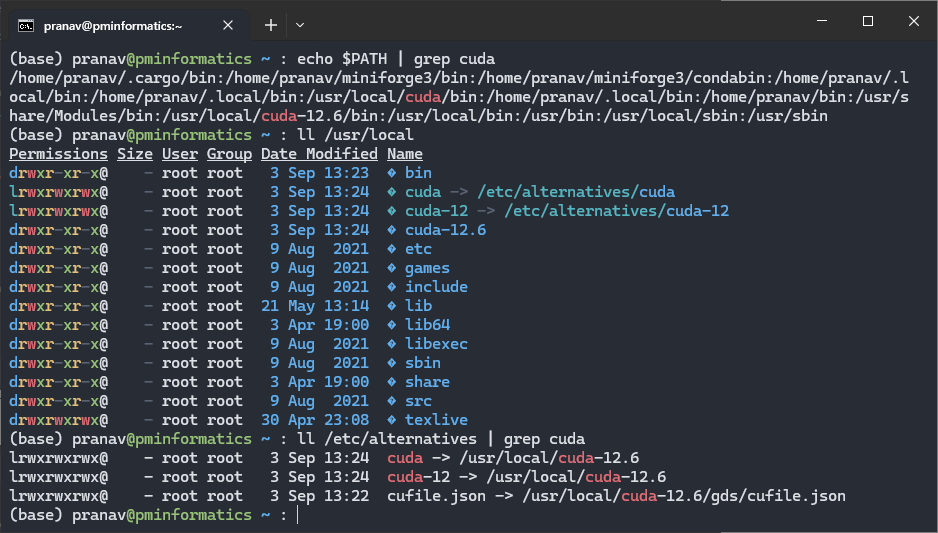The width and height of the screenshot is (938, 533).
Task: Click the folder icon beside games
Action: 391,268
